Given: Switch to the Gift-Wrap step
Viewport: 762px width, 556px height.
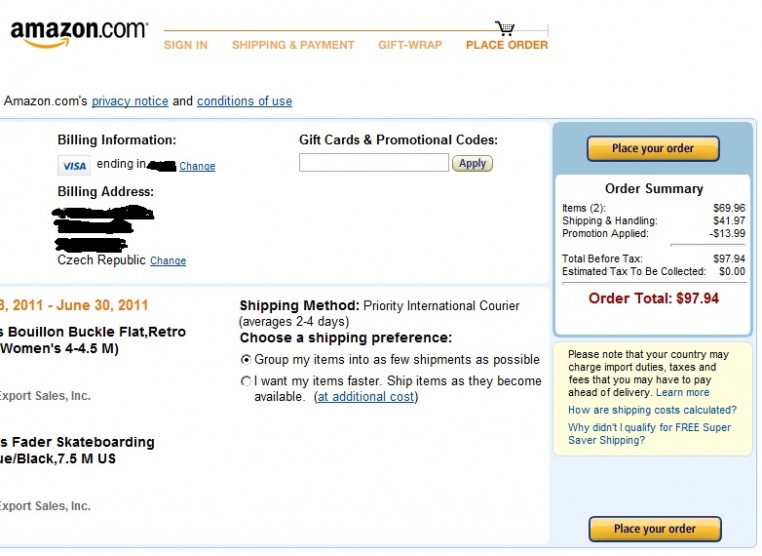Looking at the screenshot, I should click(x=410, y=45).
